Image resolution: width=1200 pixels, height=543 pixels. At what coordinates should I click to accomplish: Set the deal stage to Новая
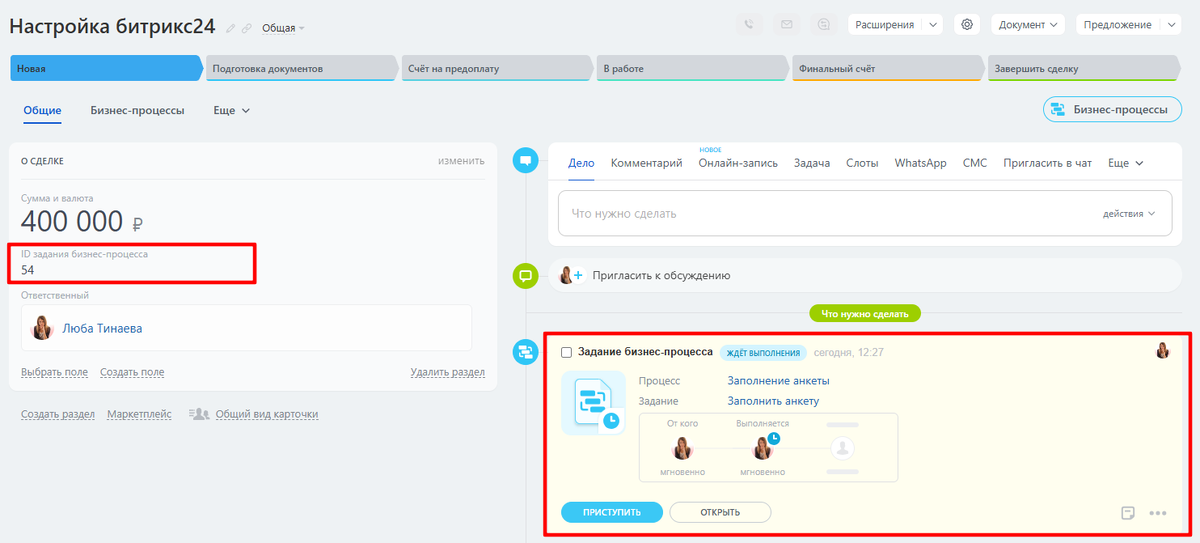[x=106, y=68]
